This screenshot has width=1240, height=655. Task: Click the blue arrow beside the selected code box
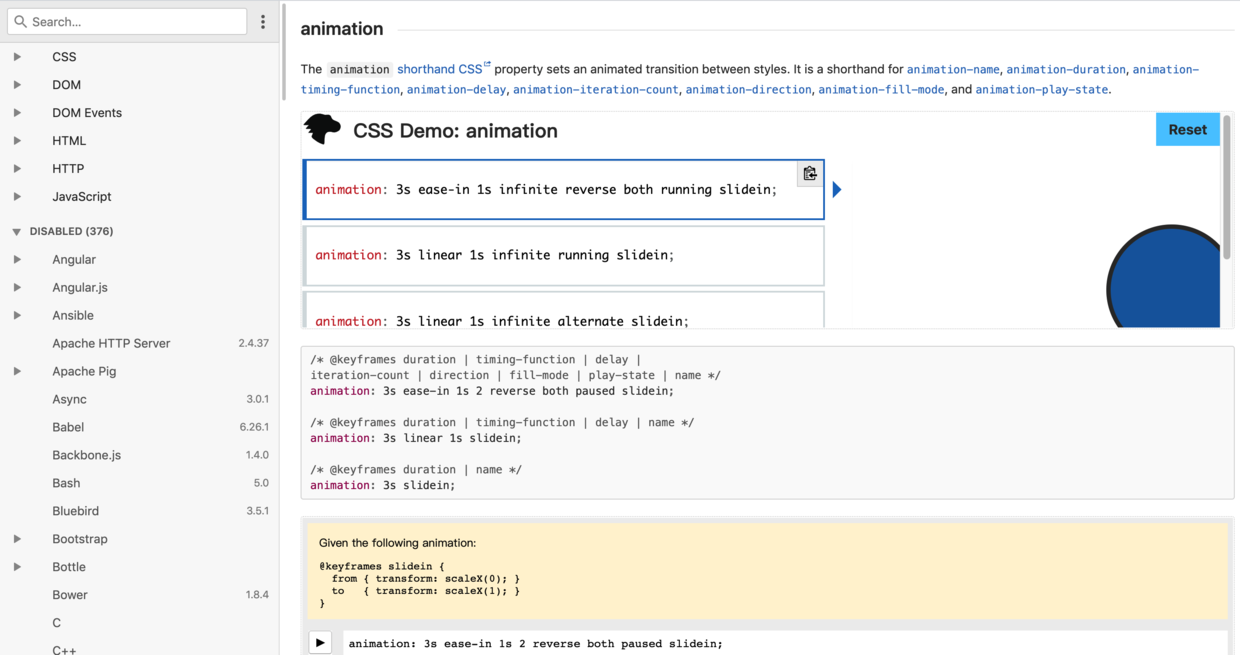[x=836, y=189]
